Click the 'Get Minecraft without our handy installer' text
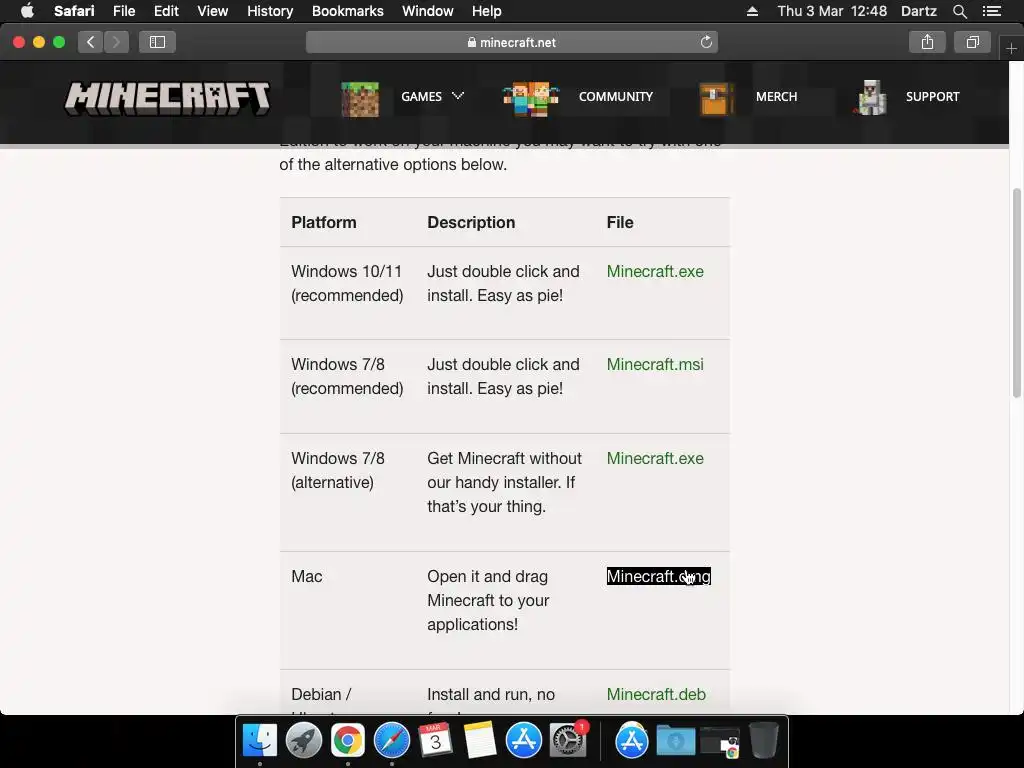 (504, 483)
